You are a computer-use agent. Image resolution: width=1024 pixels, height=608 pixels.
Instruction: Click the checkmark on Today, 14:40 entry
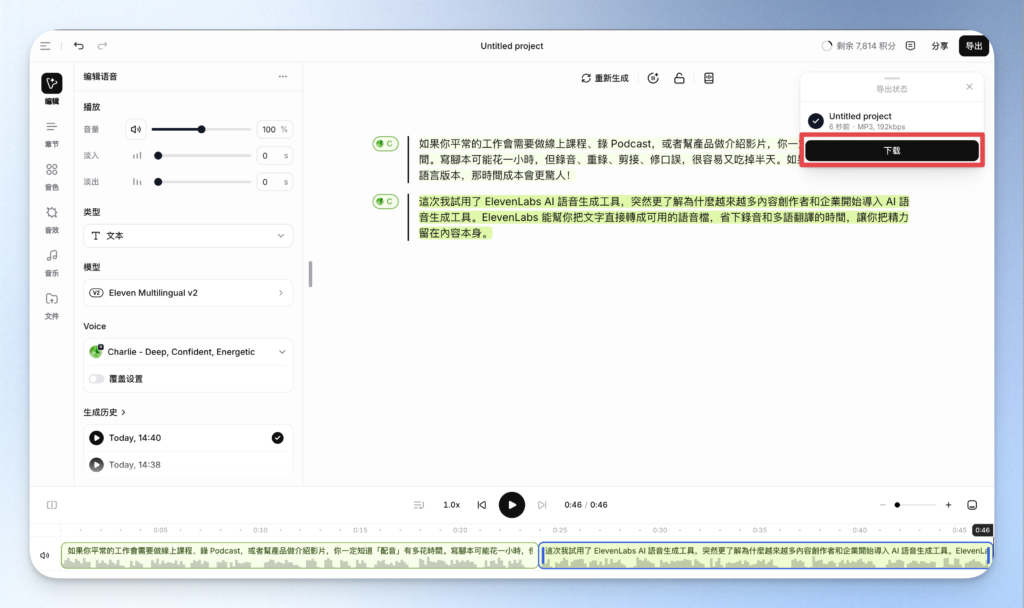click(x=278, y=438)
